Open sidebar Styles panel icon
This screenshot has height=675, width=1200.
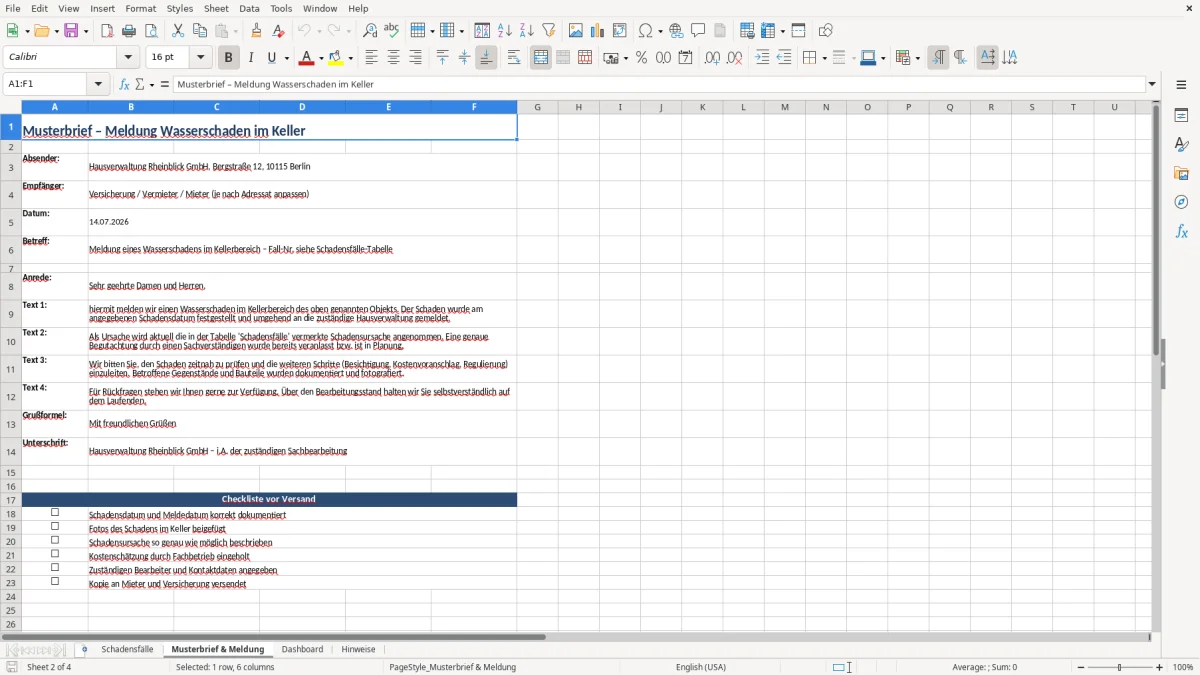click(x=1181, y=144)
